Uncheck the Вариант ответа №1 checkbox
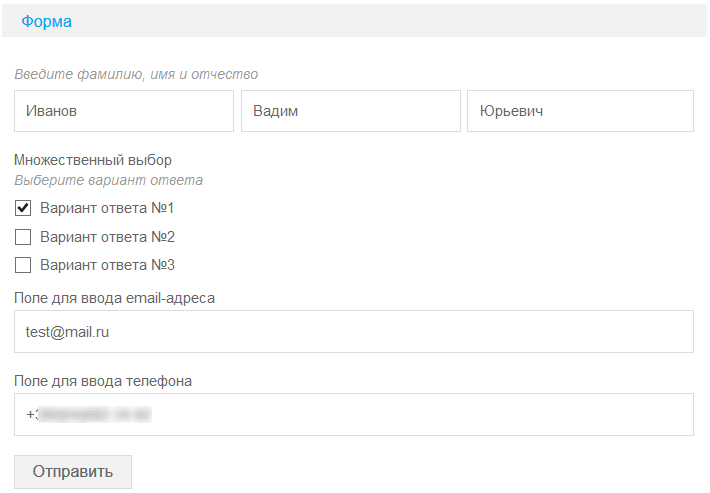This screenshot has height=493, width=710. point(23,209)
